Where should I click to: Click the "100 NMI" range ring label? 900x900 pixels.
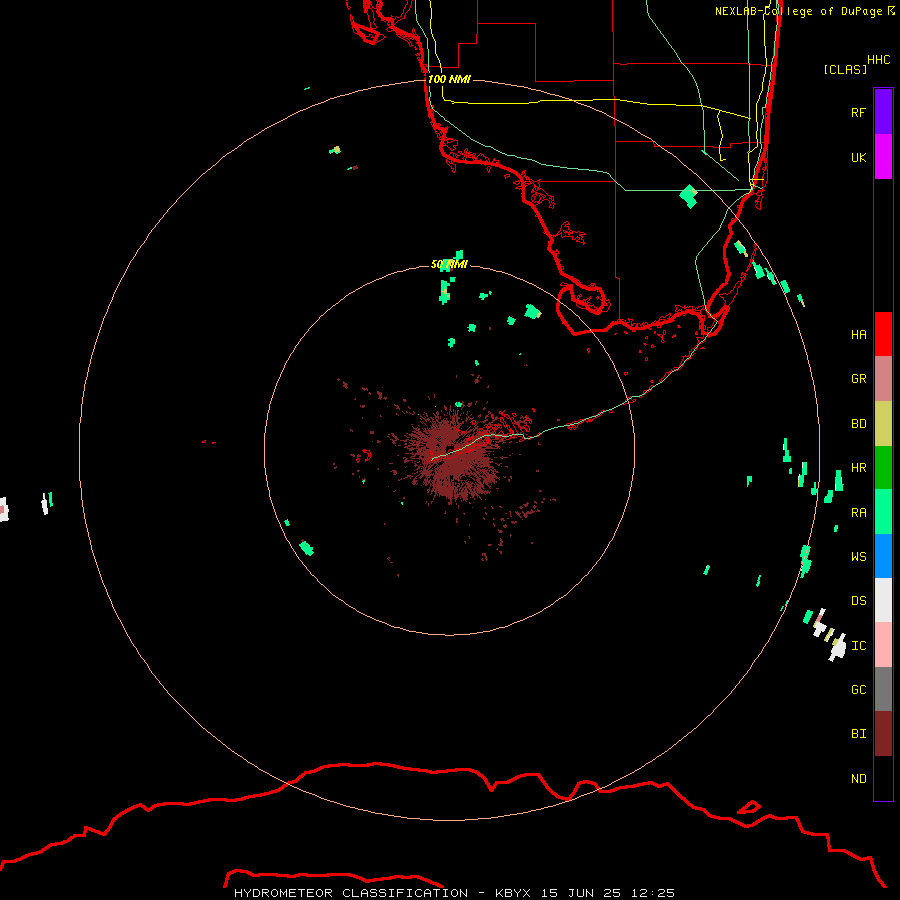pos(449,79)
